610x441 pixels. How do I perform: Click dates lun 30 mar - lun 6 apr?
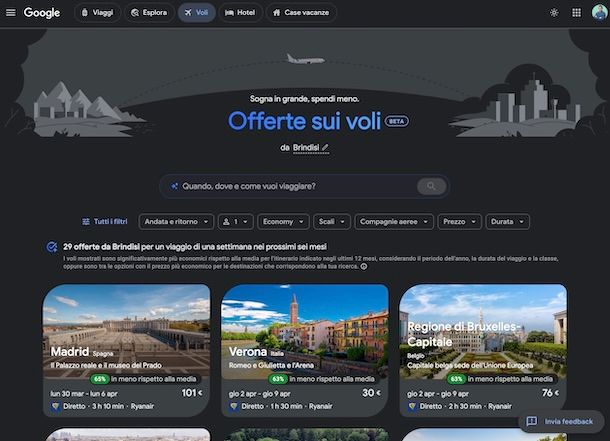coord(84,394)
